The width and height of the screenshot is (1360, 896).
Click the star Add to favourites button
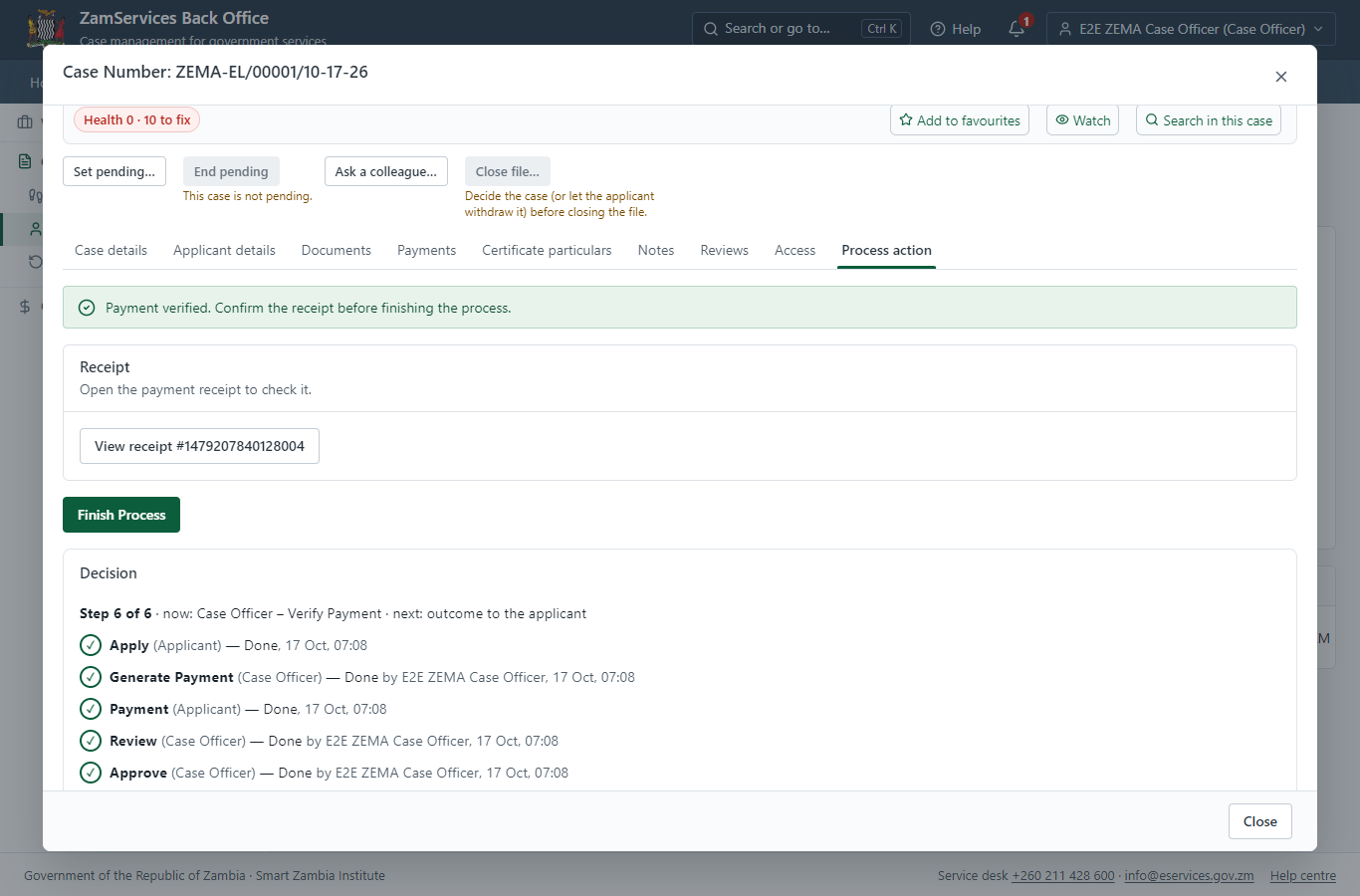point(960,120)
